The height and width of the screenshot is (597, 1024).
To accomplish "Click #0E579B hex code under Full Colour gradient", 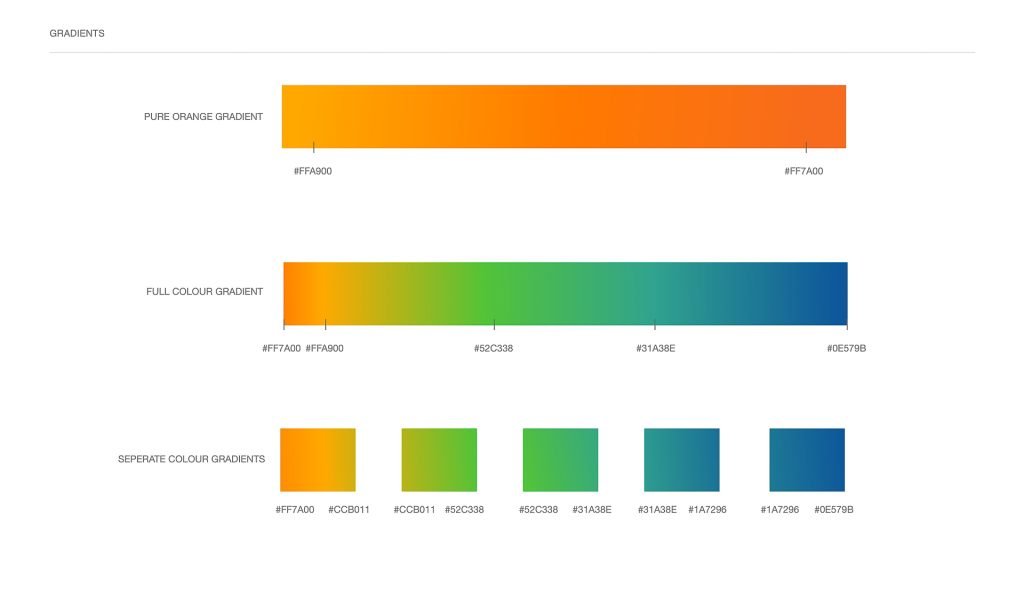I will click(x=846, y=348).
